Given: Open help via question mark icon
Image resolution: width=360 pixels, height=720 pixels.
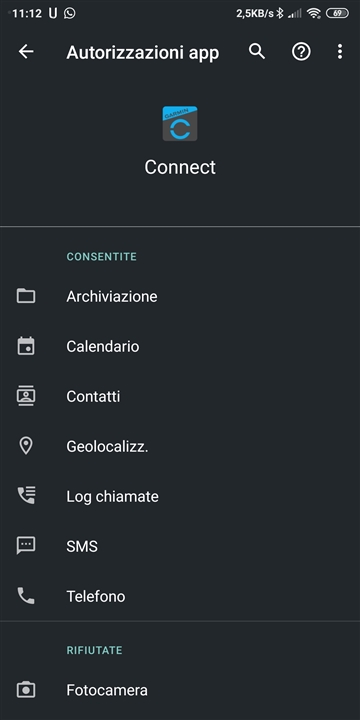Looking at the screenshot, I should click(301, 52).
